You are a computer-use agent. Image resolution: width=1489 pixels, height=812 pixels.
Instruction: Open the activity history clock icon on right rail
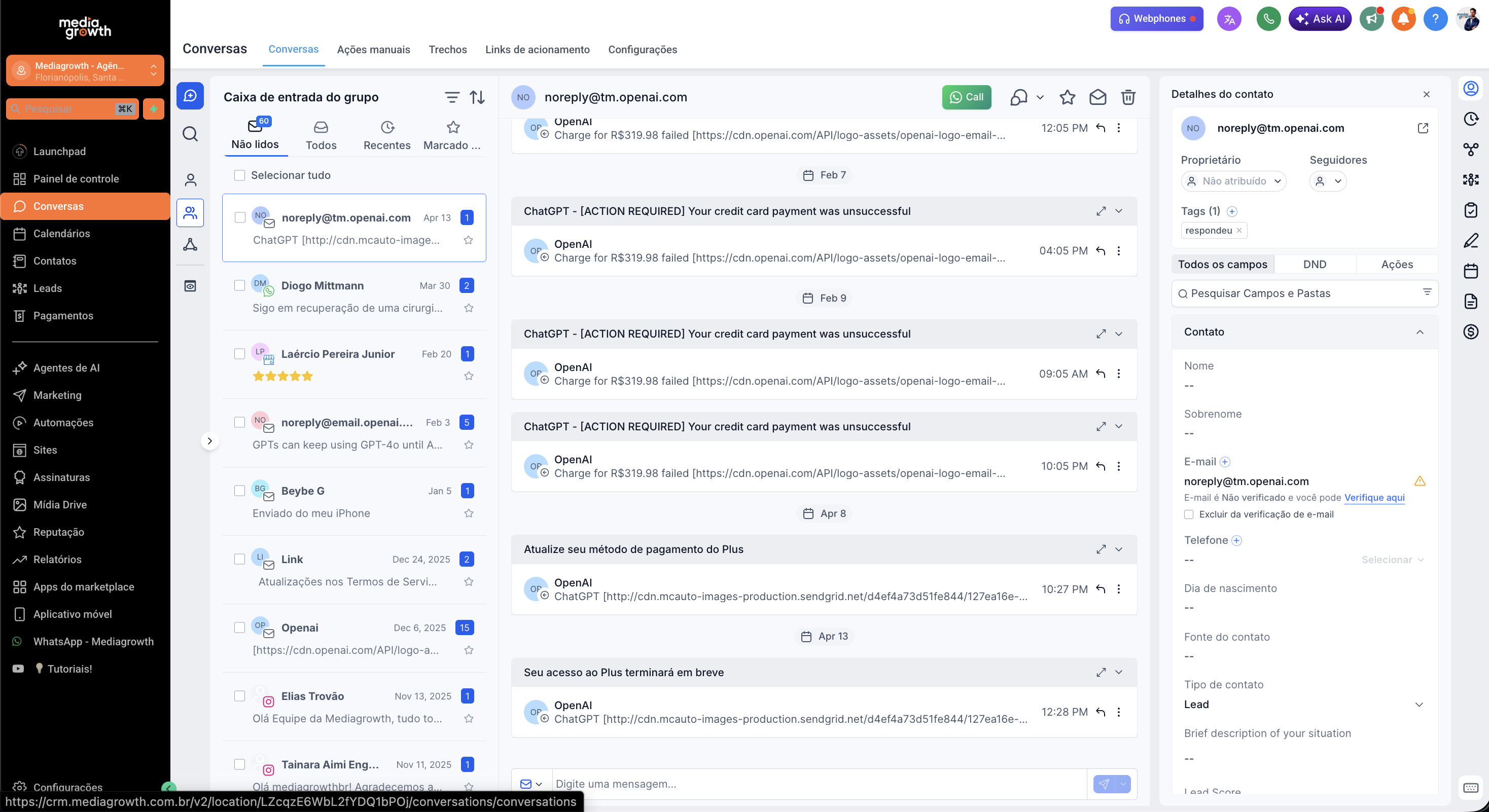click(x=1471, y=119)
